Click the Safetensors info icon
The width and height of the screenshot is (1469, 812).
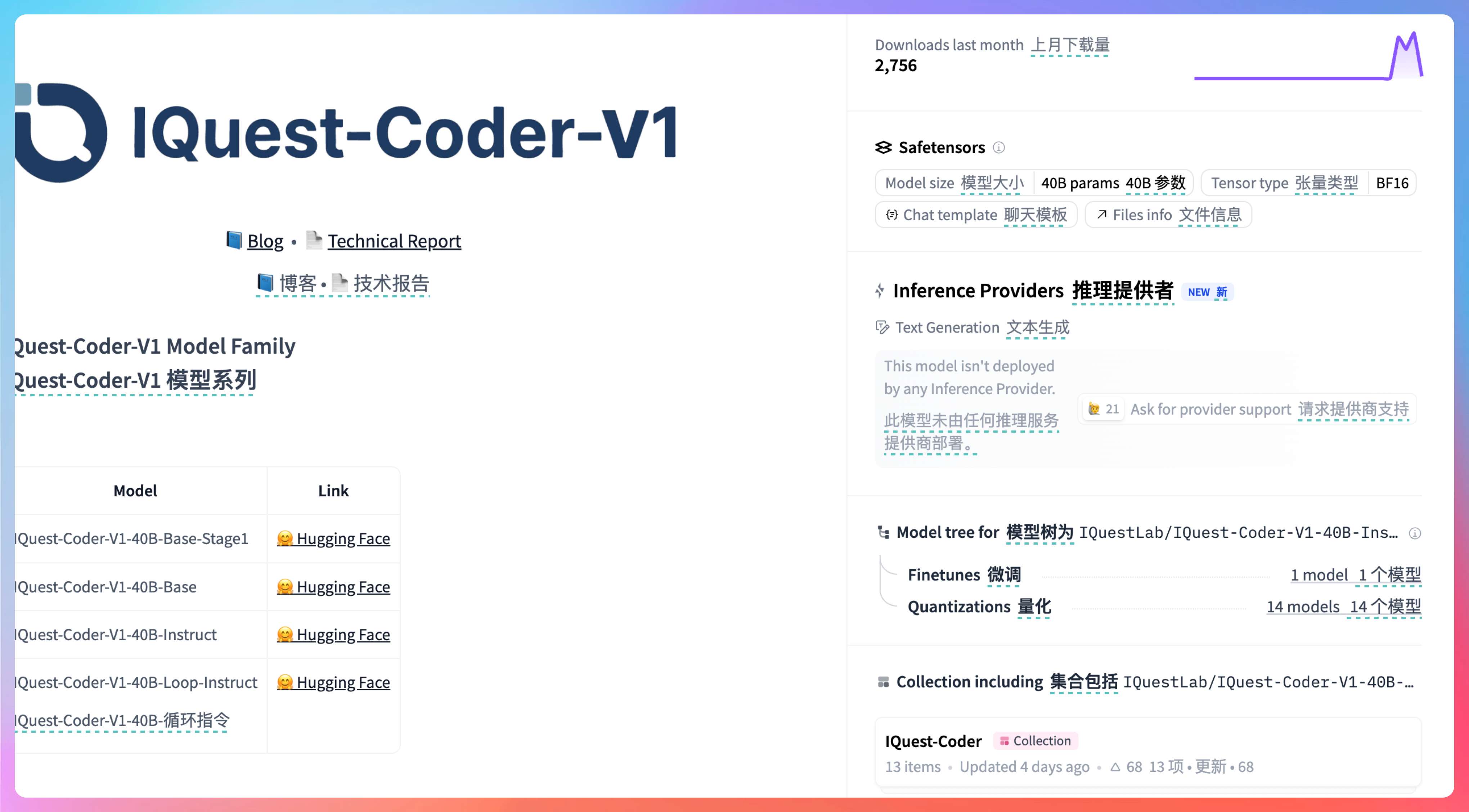pos(998,148)
